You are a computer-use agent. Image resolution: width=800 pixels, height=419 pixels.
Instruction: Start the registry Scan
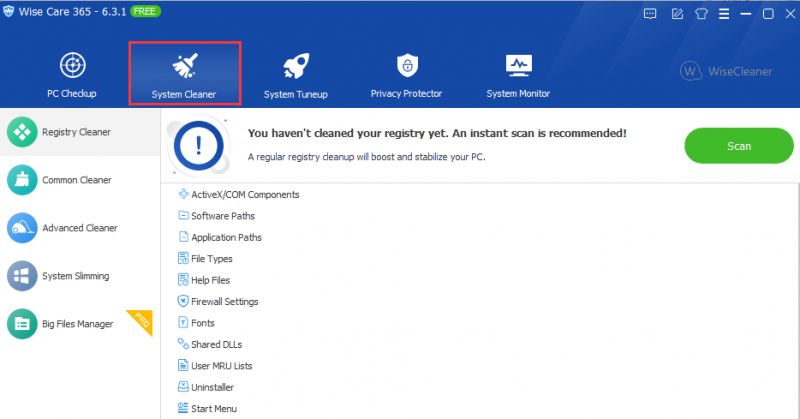pos(739,146)
